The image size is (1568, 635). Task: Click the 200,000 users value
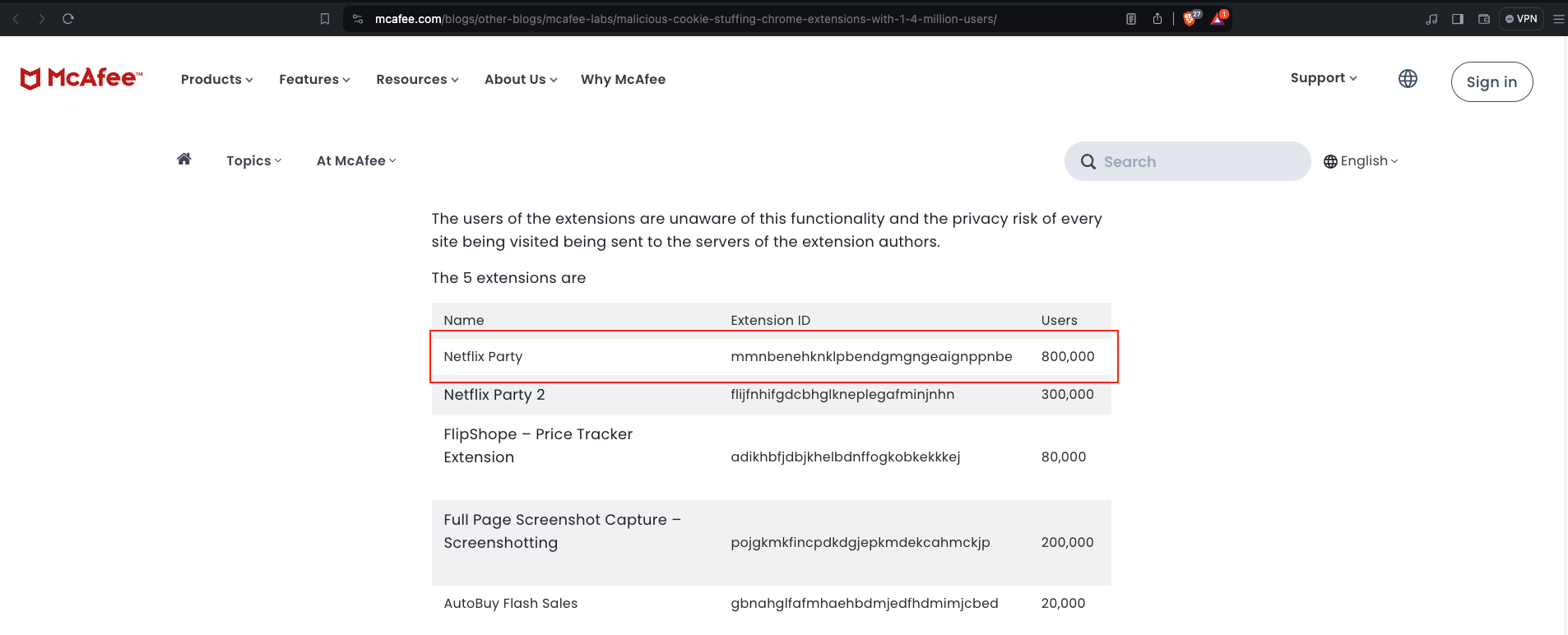tap(1068, 543)
